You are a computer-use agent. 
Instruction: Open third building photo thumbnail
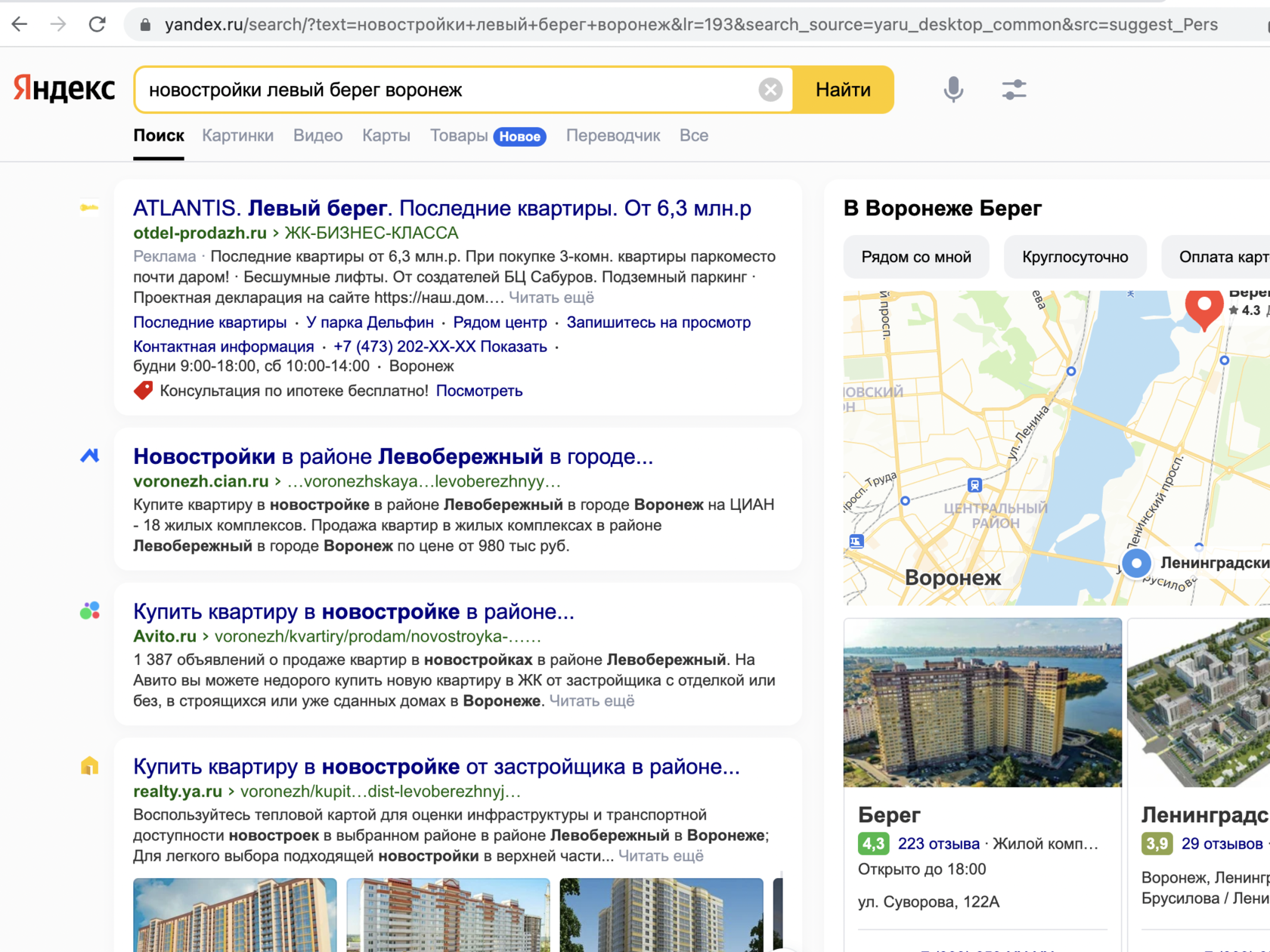[661, 915]
